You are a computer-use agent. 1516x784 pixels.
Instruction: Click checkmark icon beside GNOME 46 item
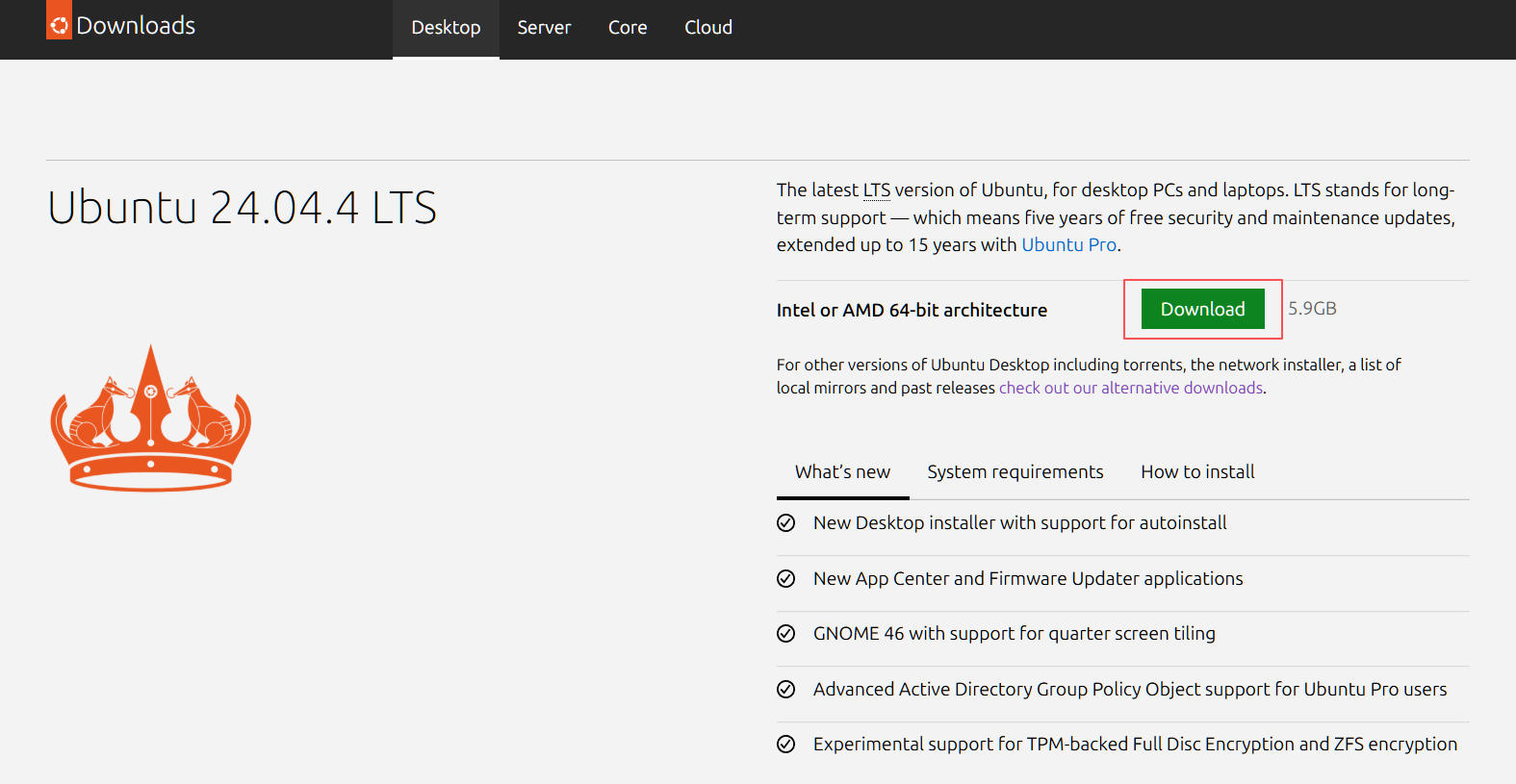point(786,634)
